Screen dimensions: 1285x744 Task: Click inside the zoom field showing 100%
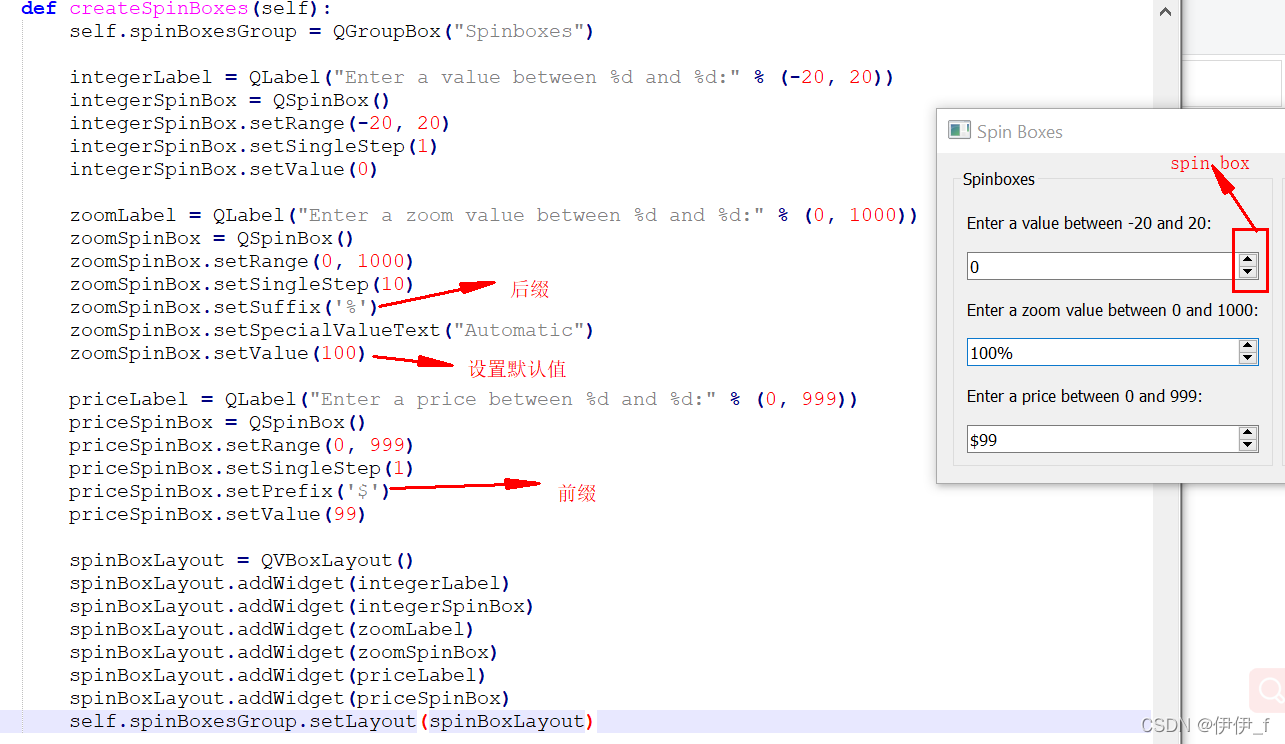(x=1090, y=352)
